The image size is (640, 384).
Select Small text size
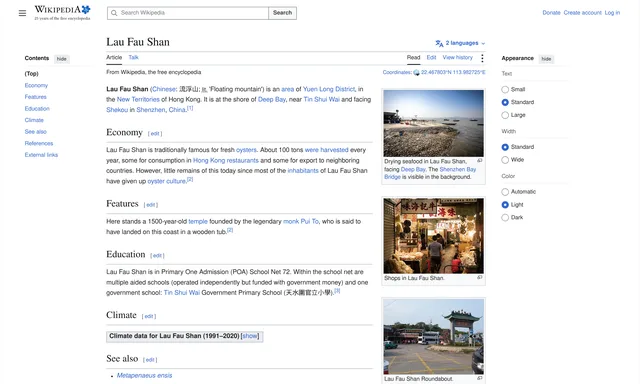[505, 89]
